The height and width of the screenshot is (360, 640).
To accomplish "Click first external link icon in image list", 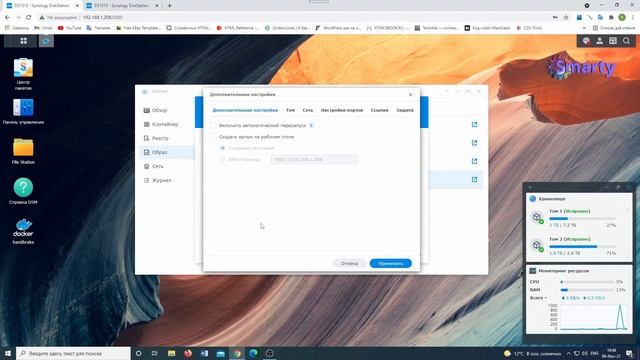I will pyautogui.click(x=474, y=124).
